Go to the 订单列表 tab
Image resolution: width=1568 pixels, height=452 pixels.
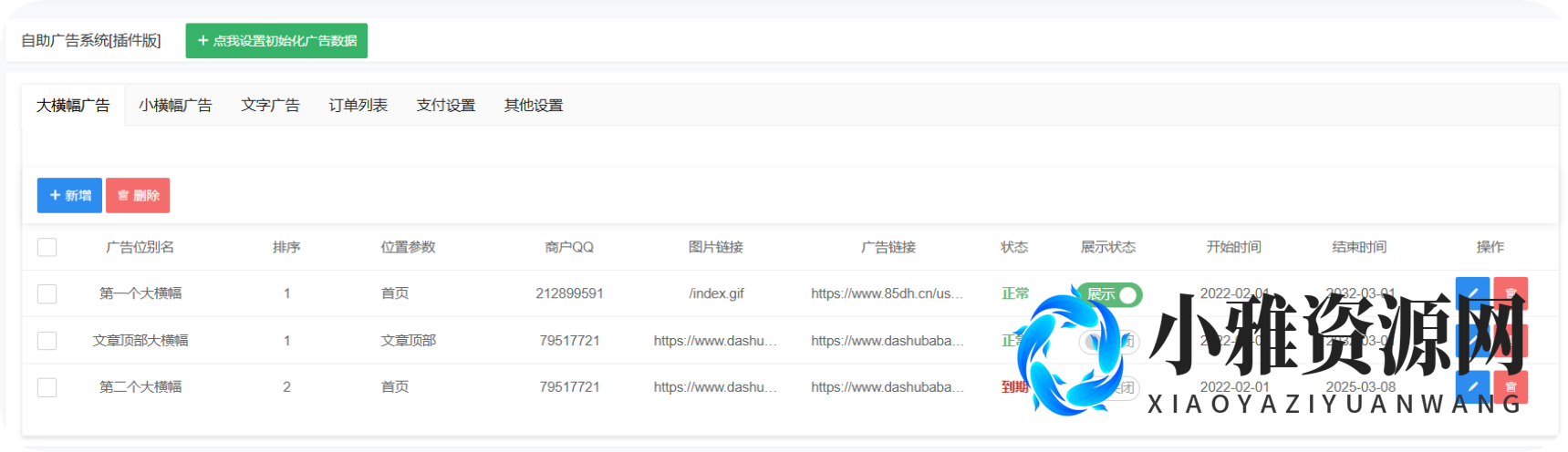click(x=358, y=106)
